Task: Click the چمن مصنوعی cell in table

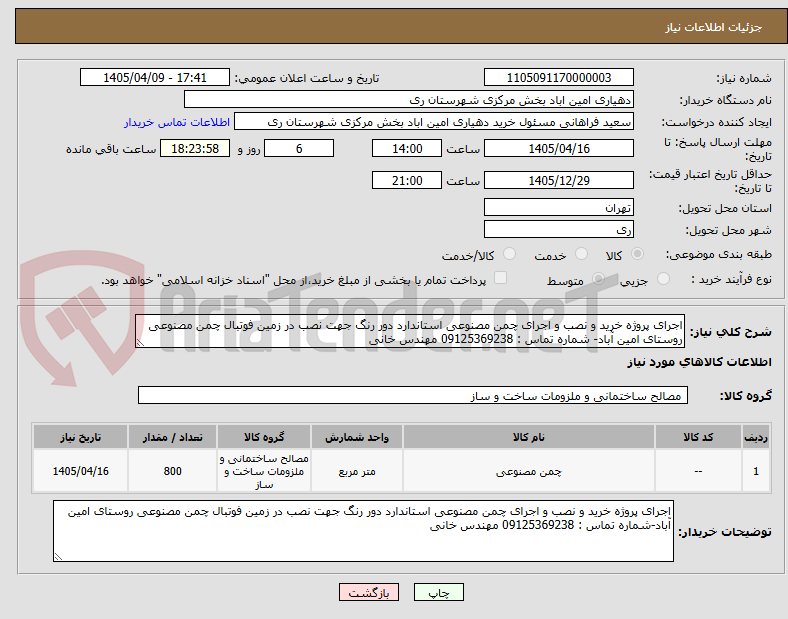Action: [529, 471]
